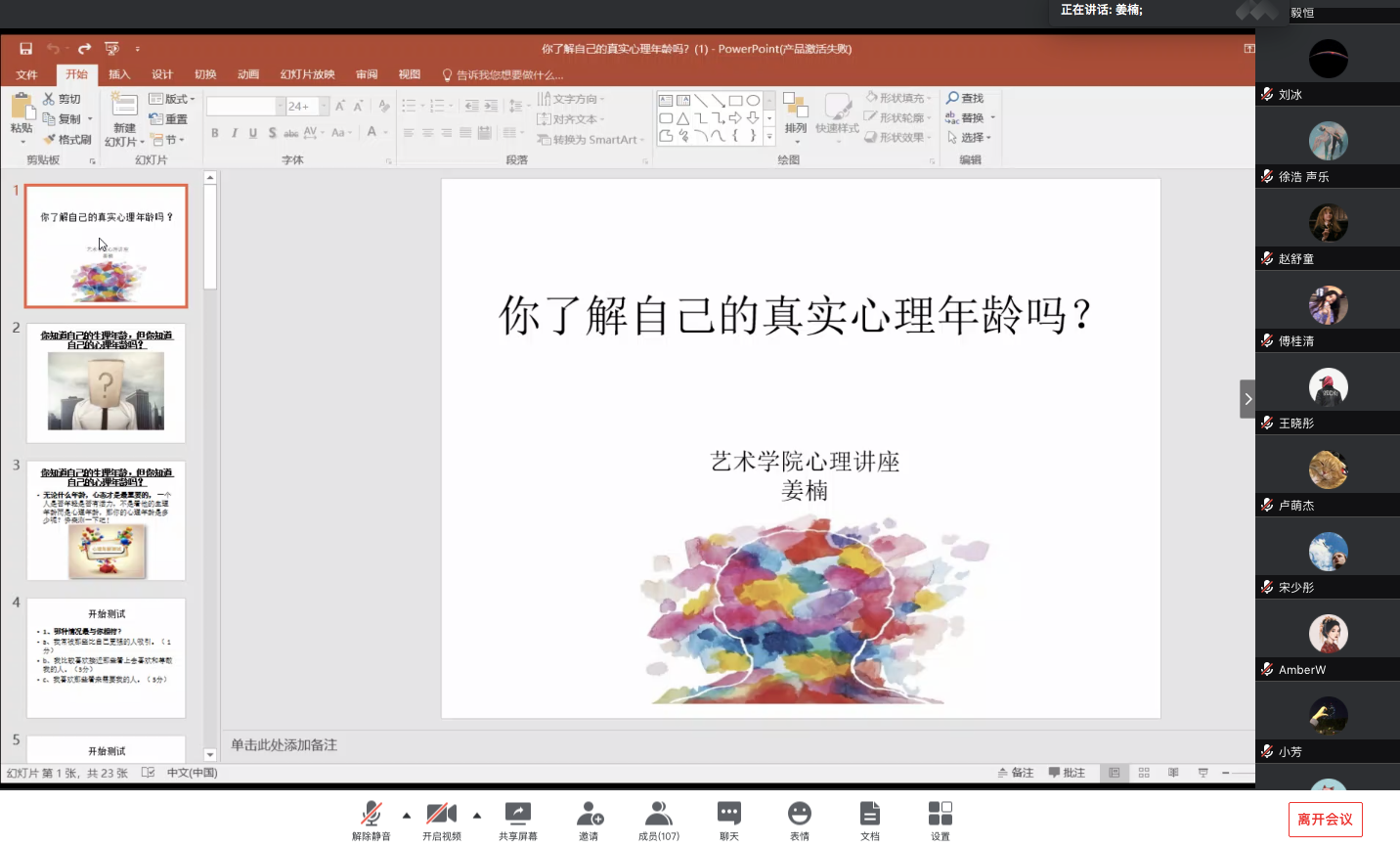This screenshot has width=1400, height=848.
Task: Click the Paste (粘贴) clipboard icon
Action: coord(22,107)
